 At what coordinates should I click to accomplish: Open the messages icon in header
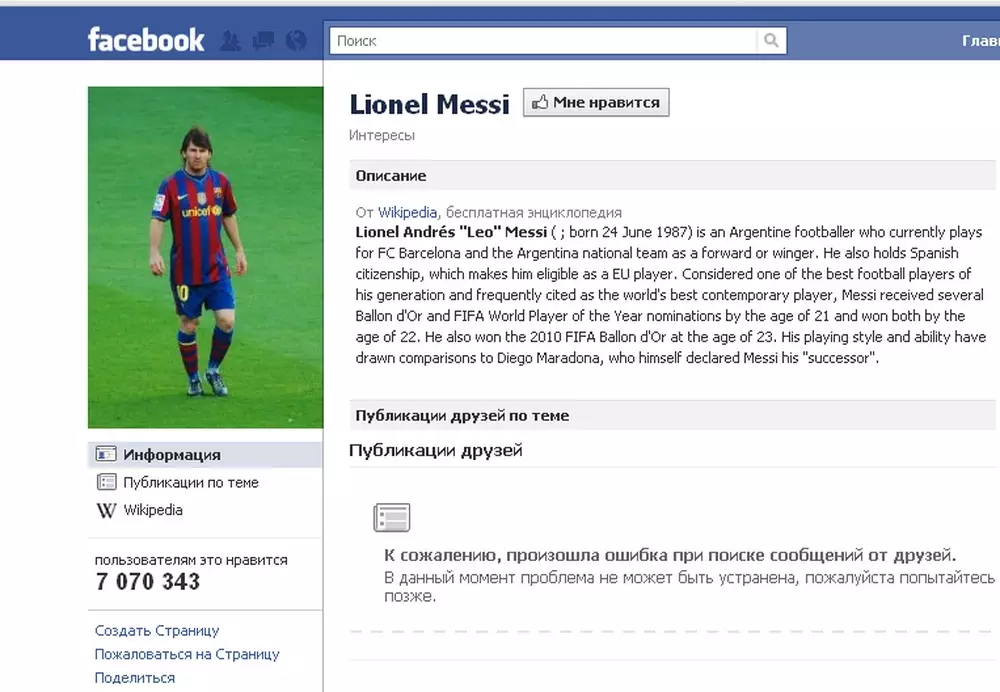(x=263, y=41)
